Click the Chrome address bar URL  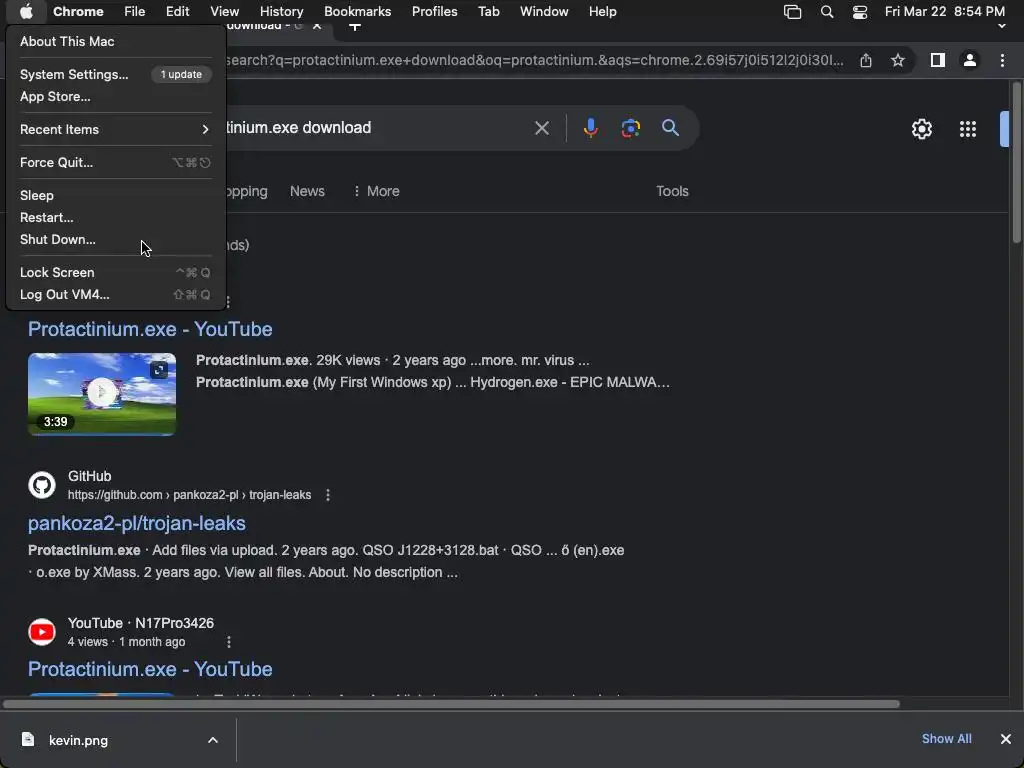point(535,60)
